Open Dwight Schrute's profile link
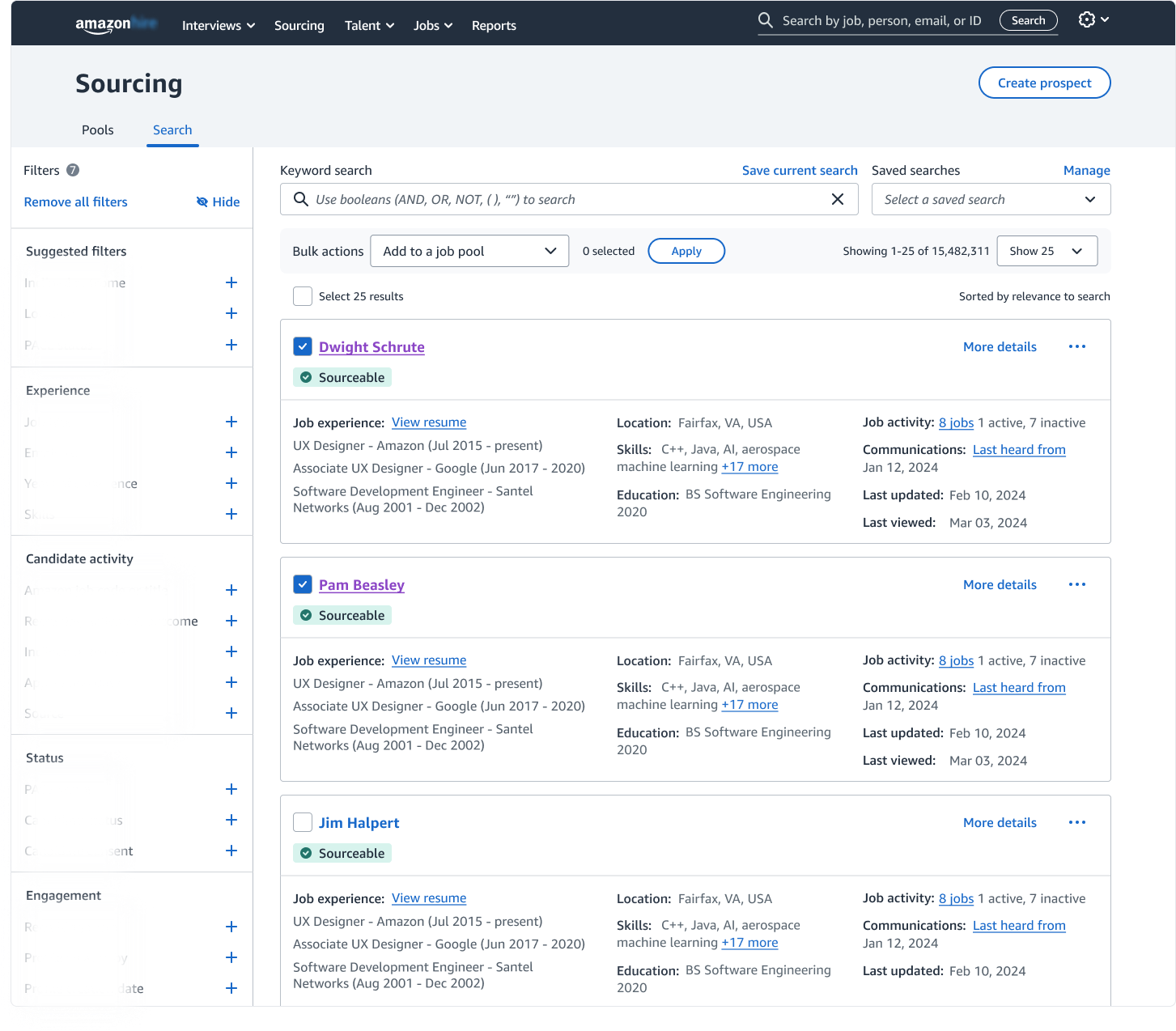This screenshot has height=1031, width=1176. pos(371,346)
